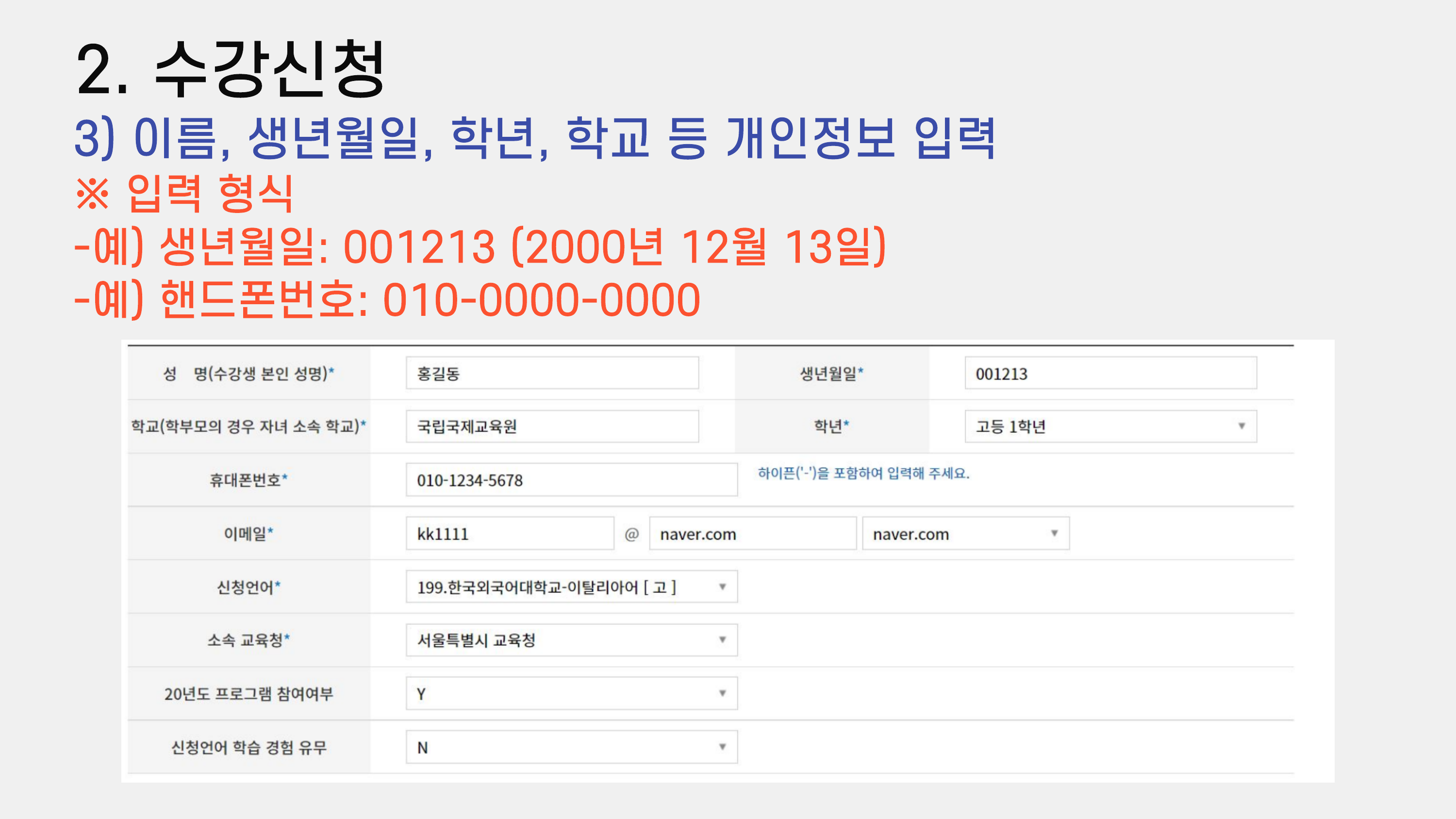Click the email ID field kk1111

tap(509, 534)
